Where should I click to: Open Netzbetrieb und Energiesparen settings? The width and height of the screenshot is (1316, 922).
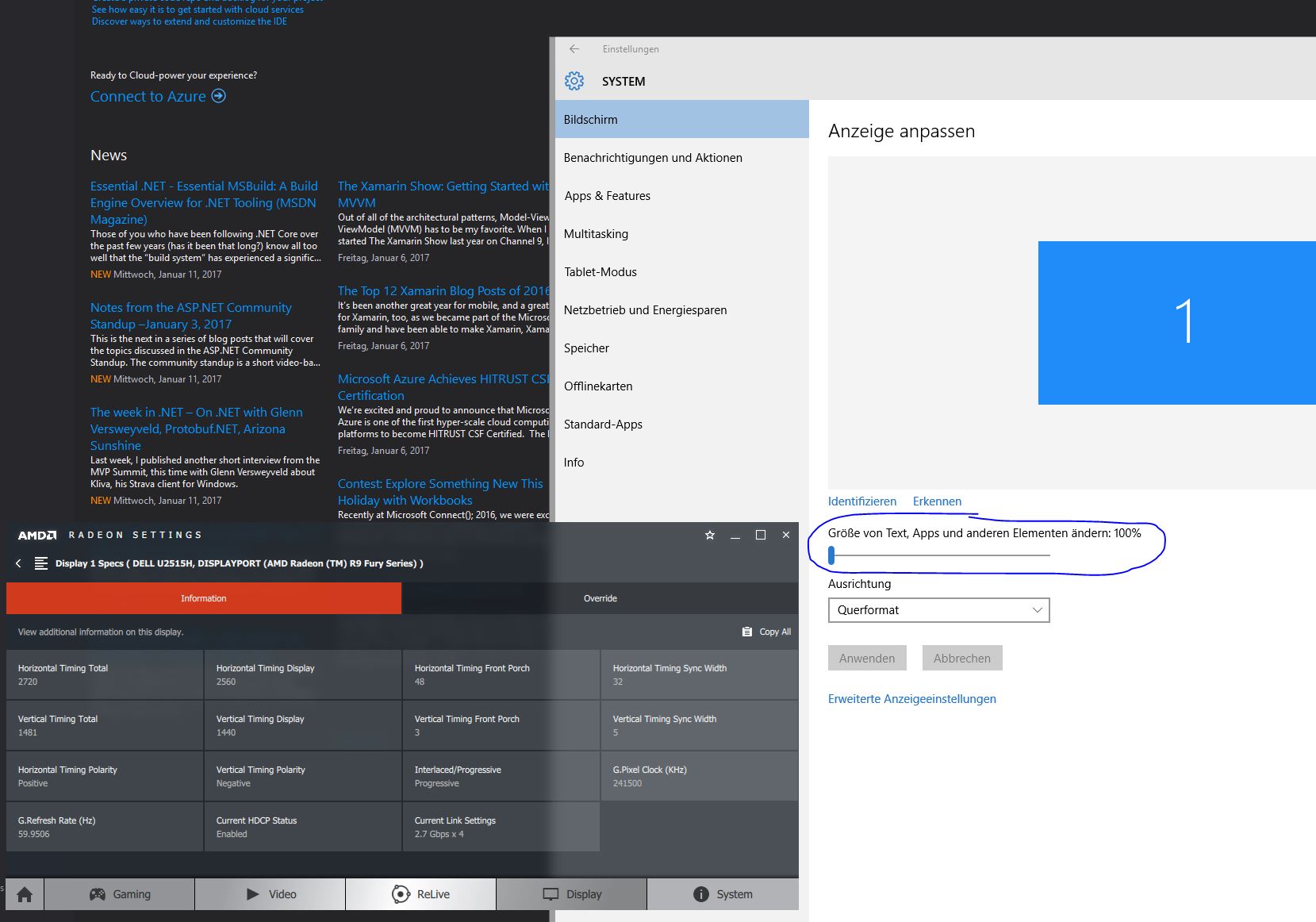click(682, 309)
